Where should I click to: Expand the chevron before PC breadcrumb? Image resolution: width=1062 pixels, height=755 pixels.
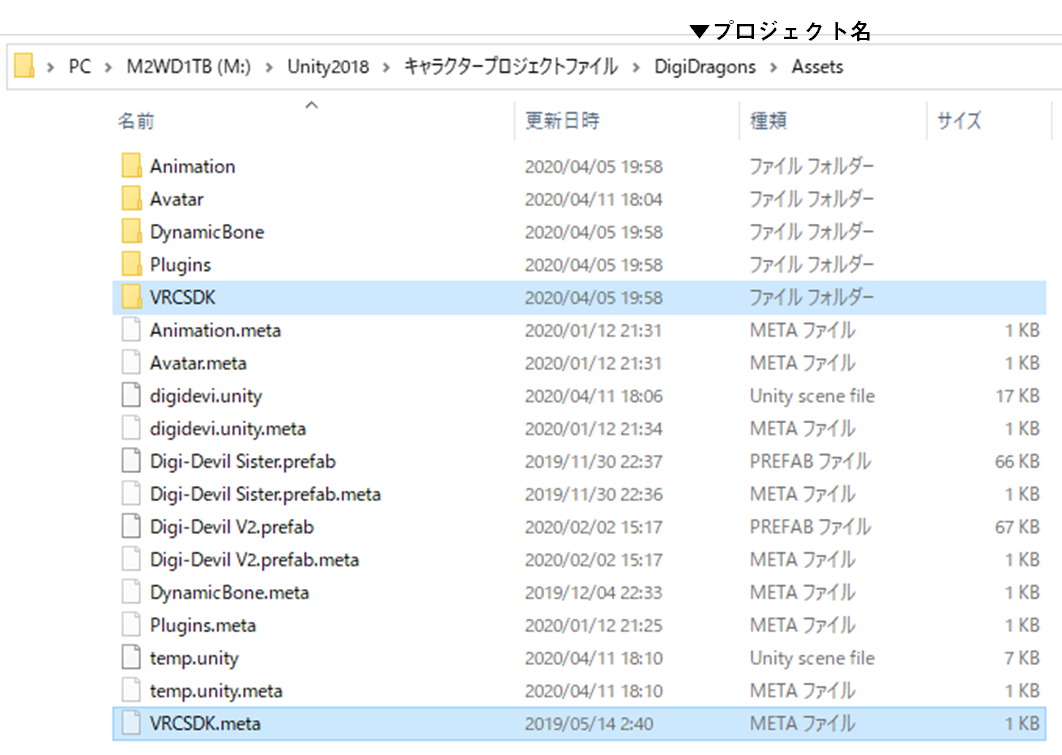coord(50,67)
